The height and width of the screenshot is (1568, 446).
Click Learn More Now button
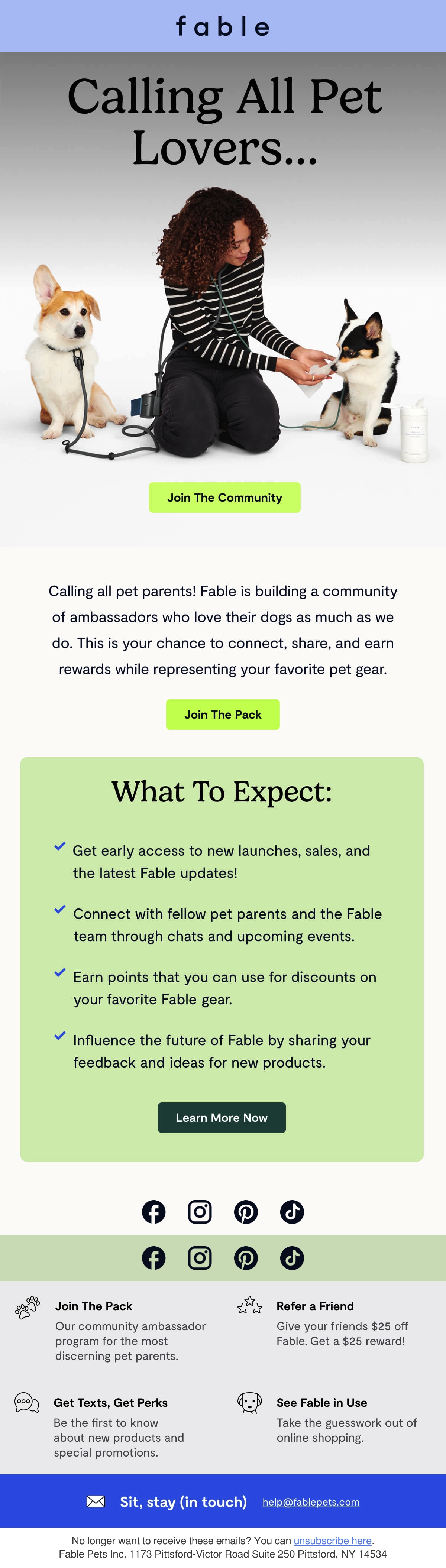click(222, 1117)
